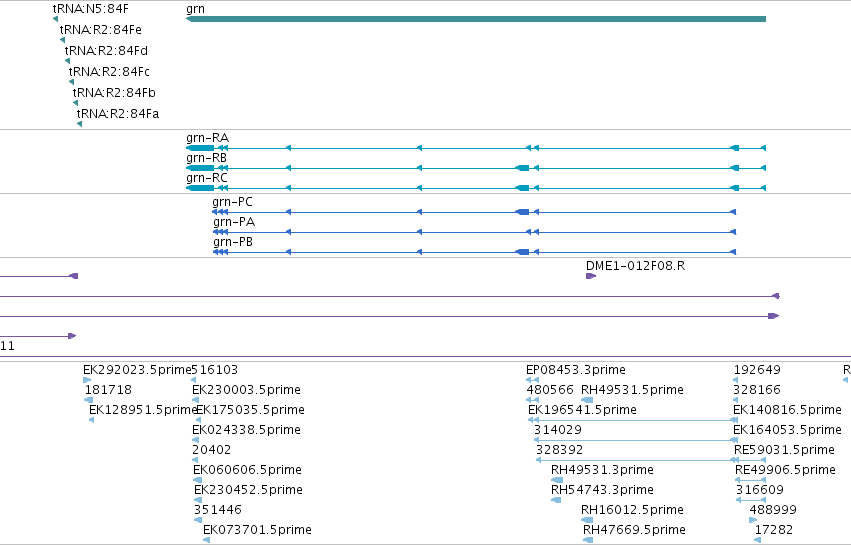Click the RH47669.5prime entry
This screenshot has width=851, height=545.
coord(634,530)
